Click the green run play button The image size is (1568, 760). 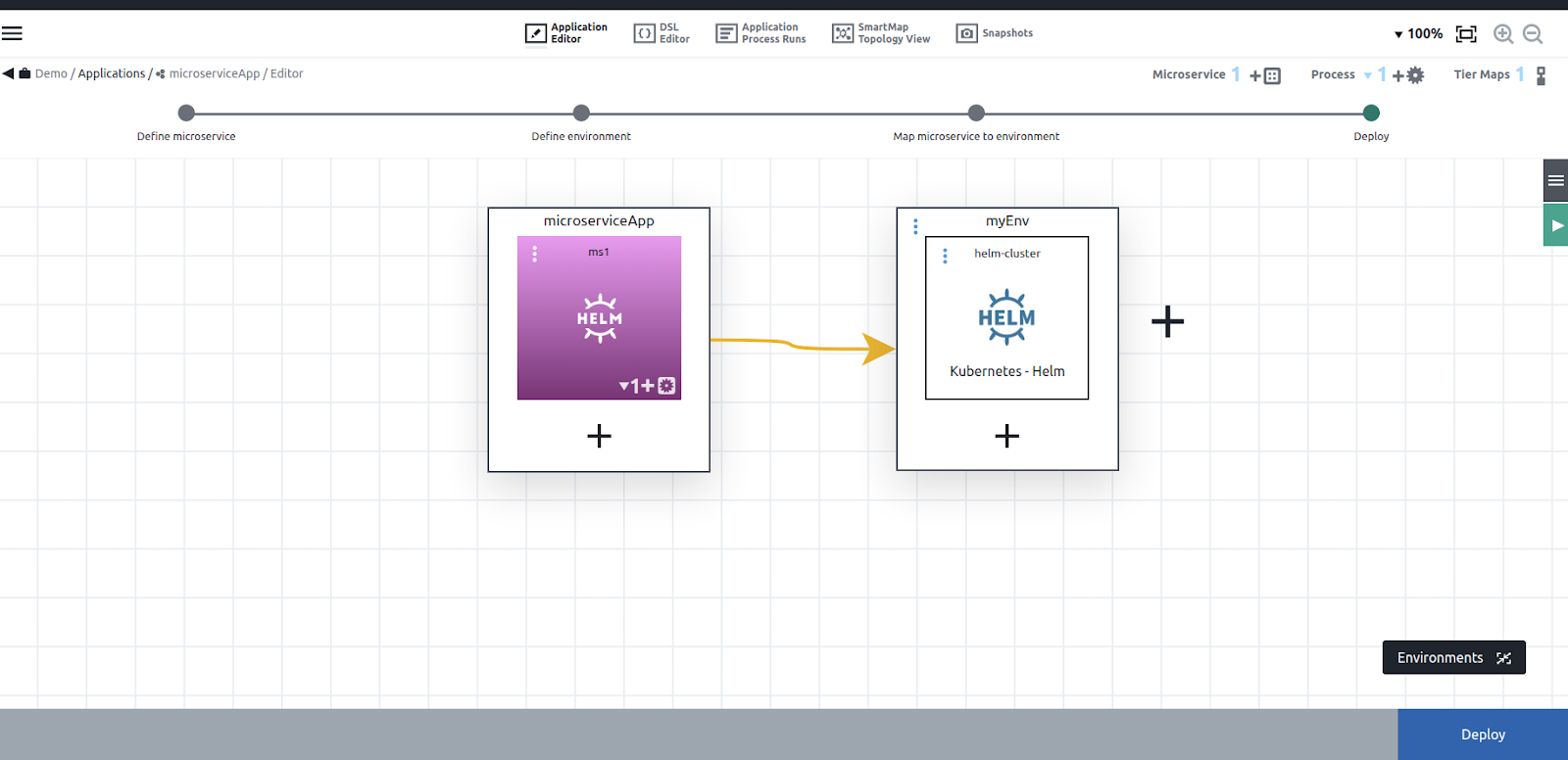[x=1555, y=225]
